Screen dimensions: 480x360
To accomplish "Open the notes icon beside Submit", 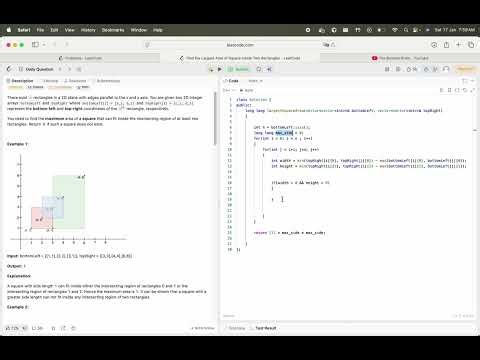I will (x=259, y=69).
